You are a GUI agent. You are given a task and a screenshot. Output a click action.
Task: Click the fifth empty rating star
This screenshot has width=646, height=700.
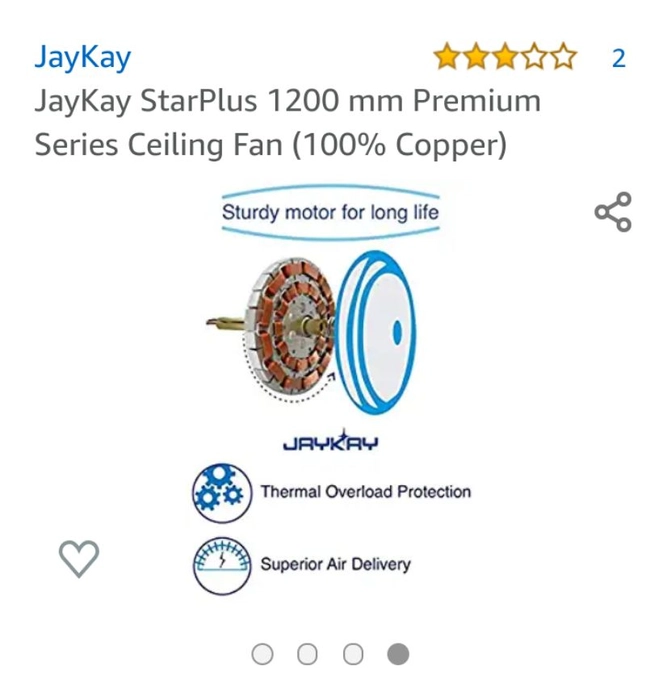pyautogui.click(x=563, y=57)
